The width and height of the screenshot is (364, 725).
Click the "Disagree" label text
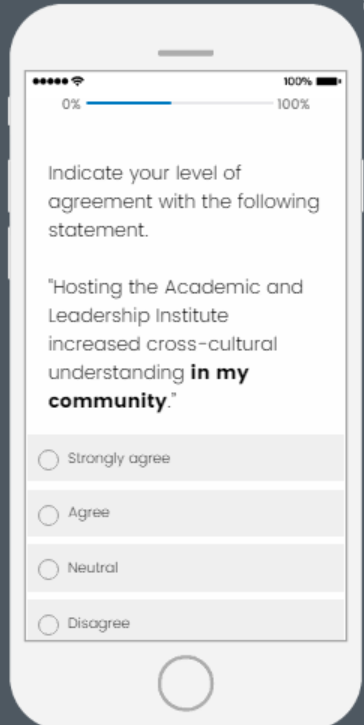click(99, 623)
